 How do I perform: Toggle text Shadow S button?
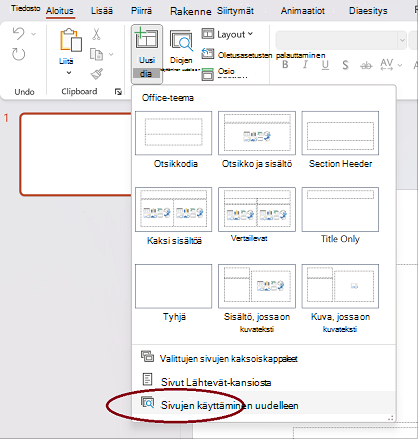[346, 65]
